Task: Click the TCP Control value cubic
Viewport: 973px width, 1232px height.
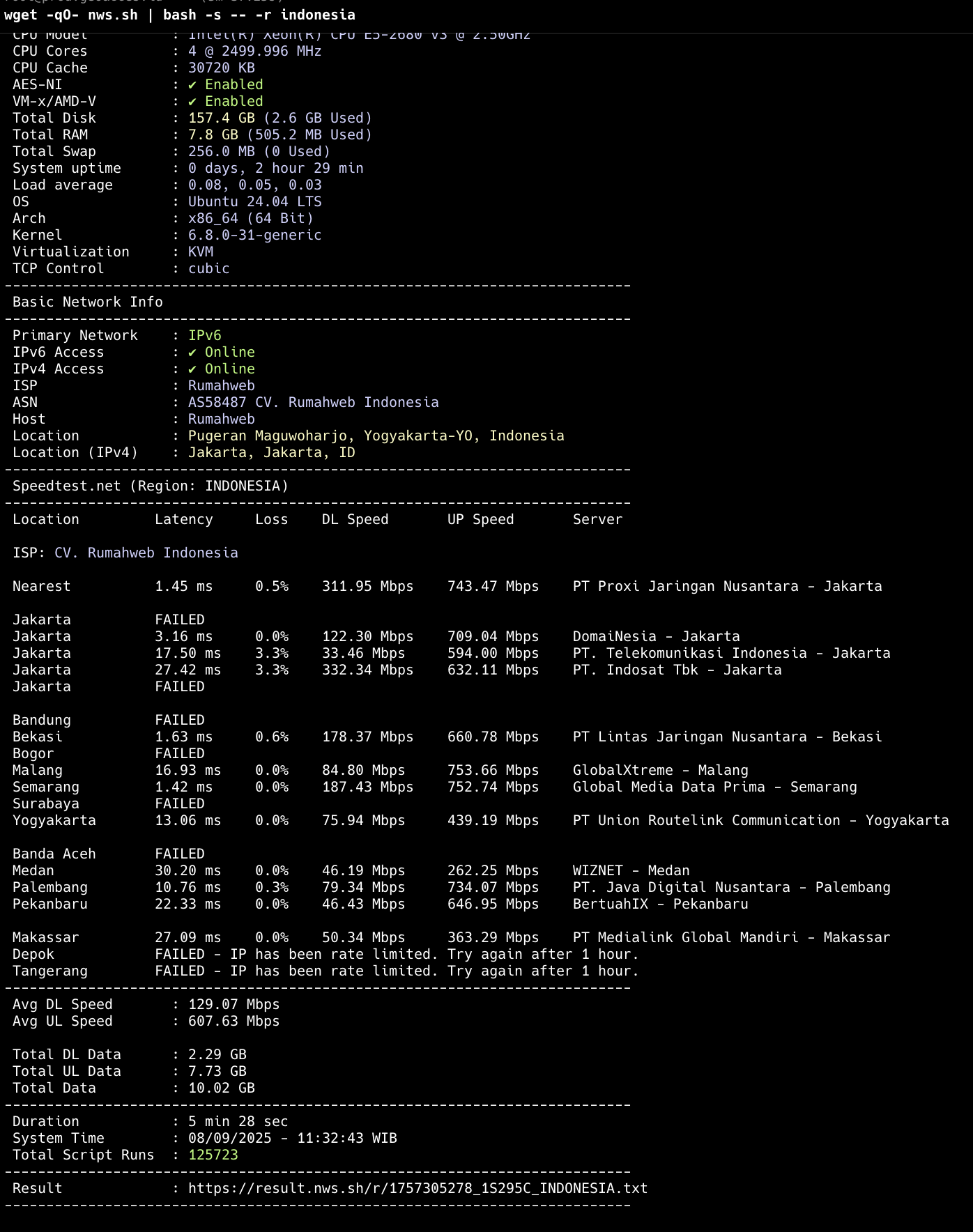Action: 209,268
